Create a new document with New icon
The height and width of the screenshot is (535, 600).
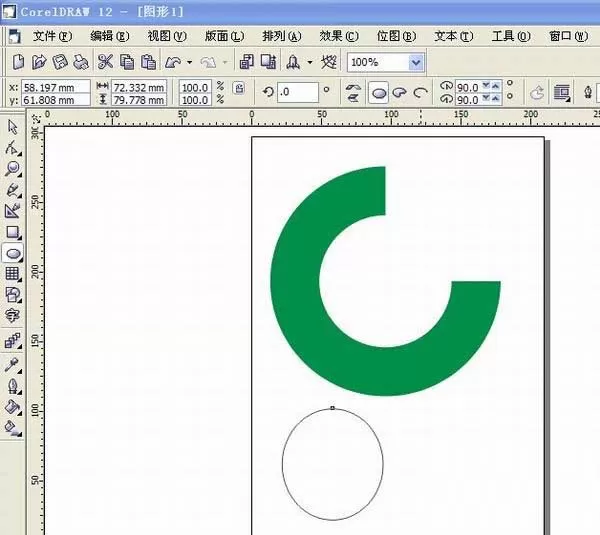18,62
